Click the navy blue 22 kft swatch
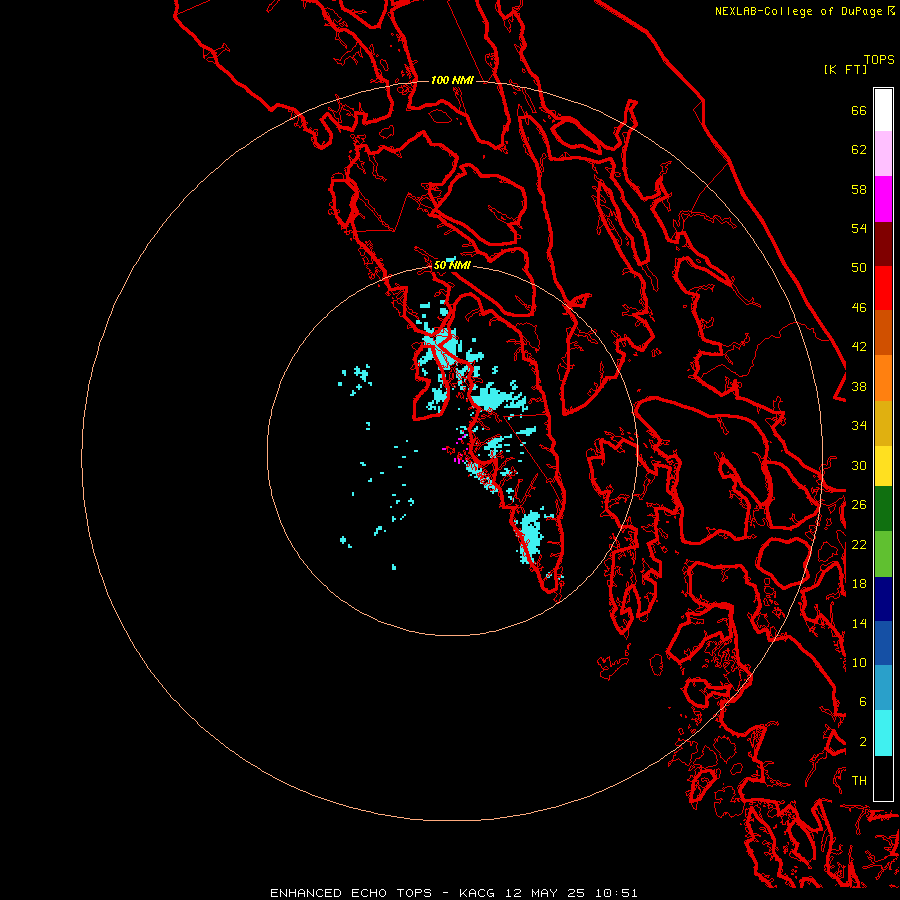 (x=883, y=599)
